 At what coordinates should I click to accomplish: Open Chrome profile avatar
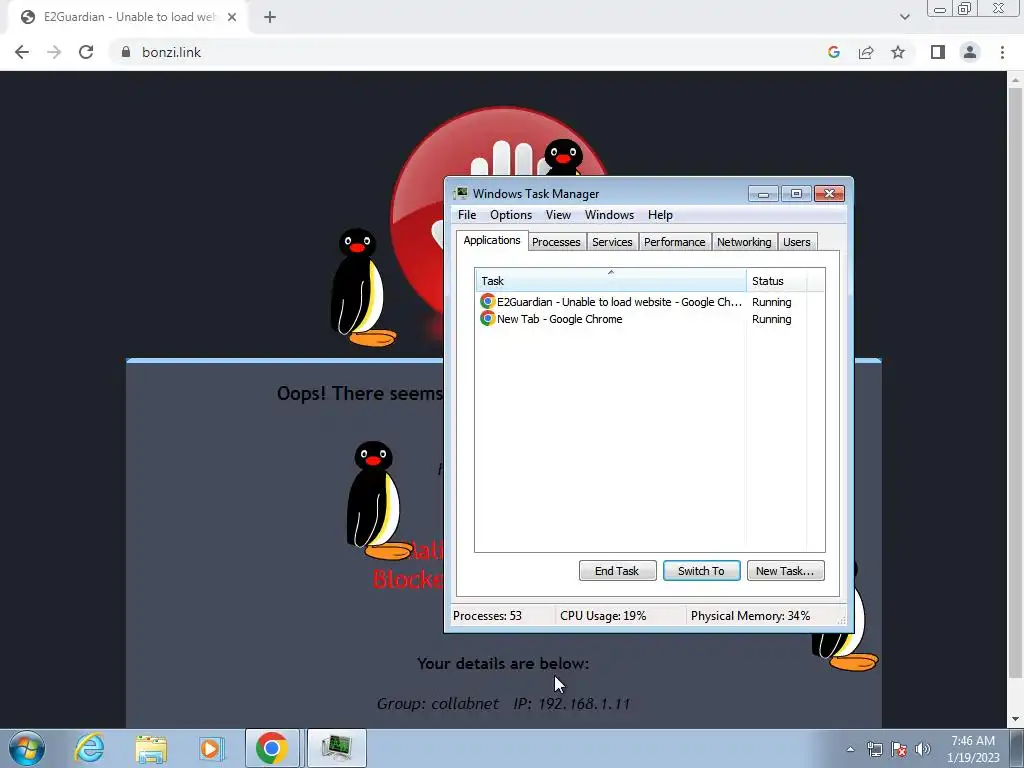point(970,52)
